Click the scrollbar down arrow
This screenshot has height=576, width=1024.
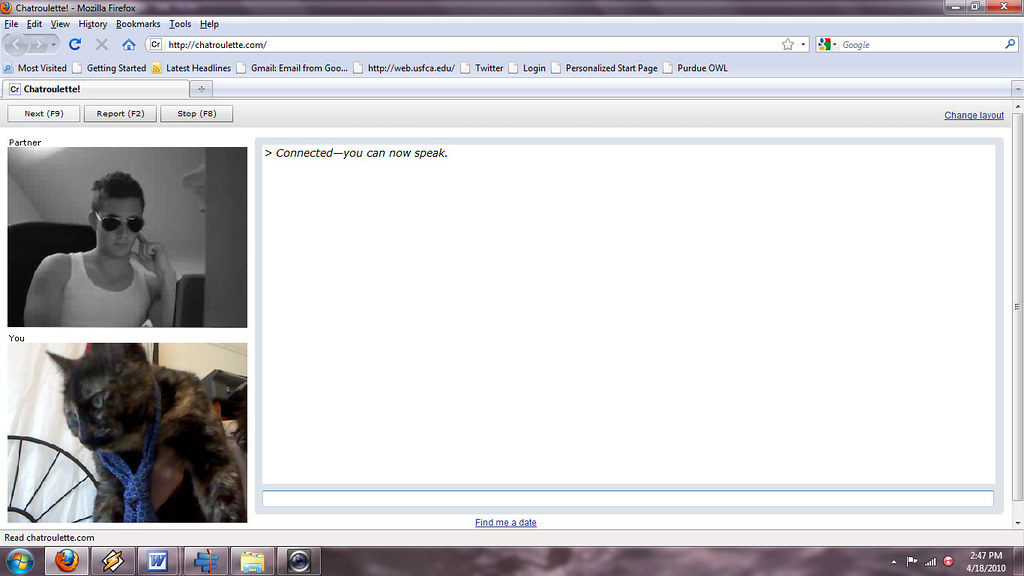pyautogui.click(x=1017, y=523)
